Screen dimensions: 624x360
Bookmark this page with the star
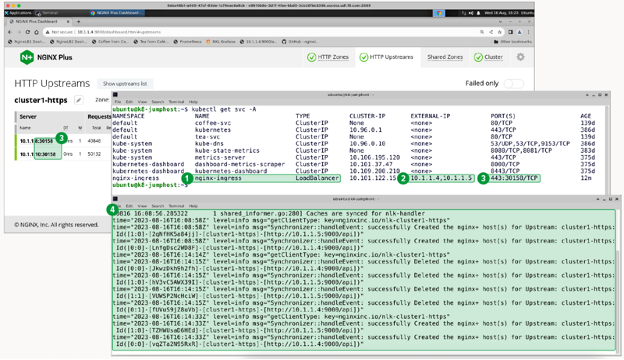(500, 32)
